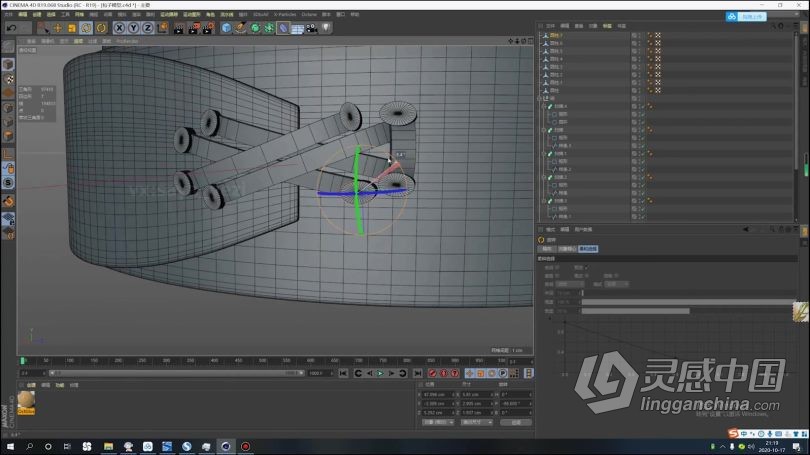Open the 文件 menu in main menu bar
The image size is (810, 455).
(9, 14)
